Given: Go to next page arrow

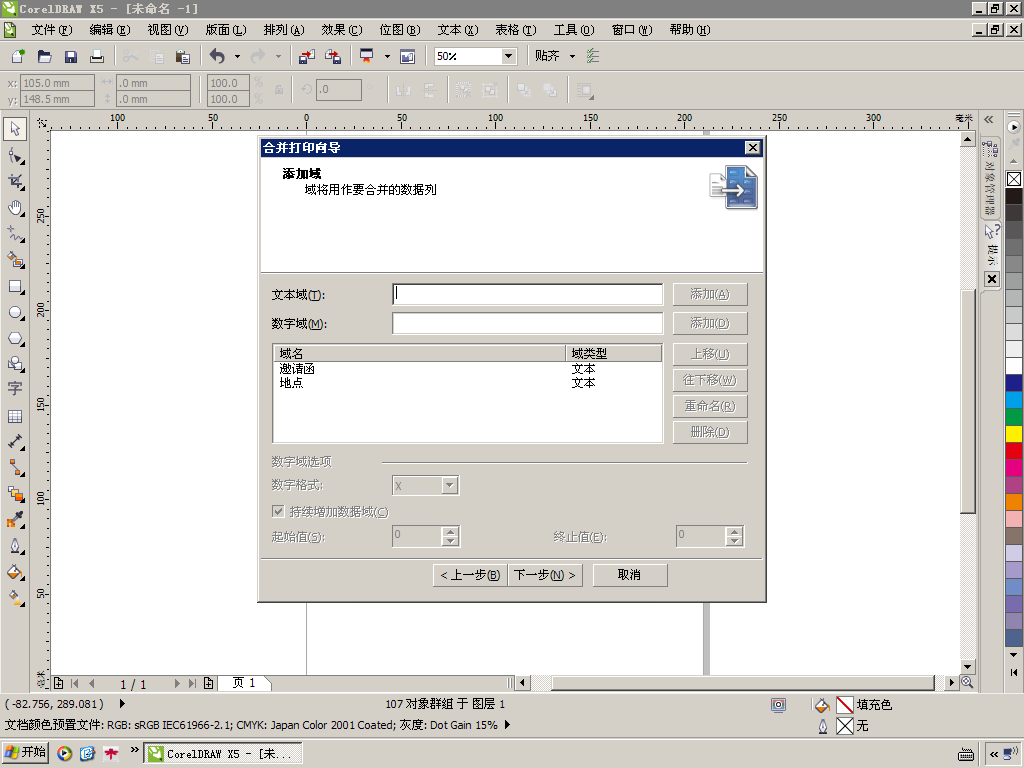Looking at the screenshot, I should click(x=177, y=683).
